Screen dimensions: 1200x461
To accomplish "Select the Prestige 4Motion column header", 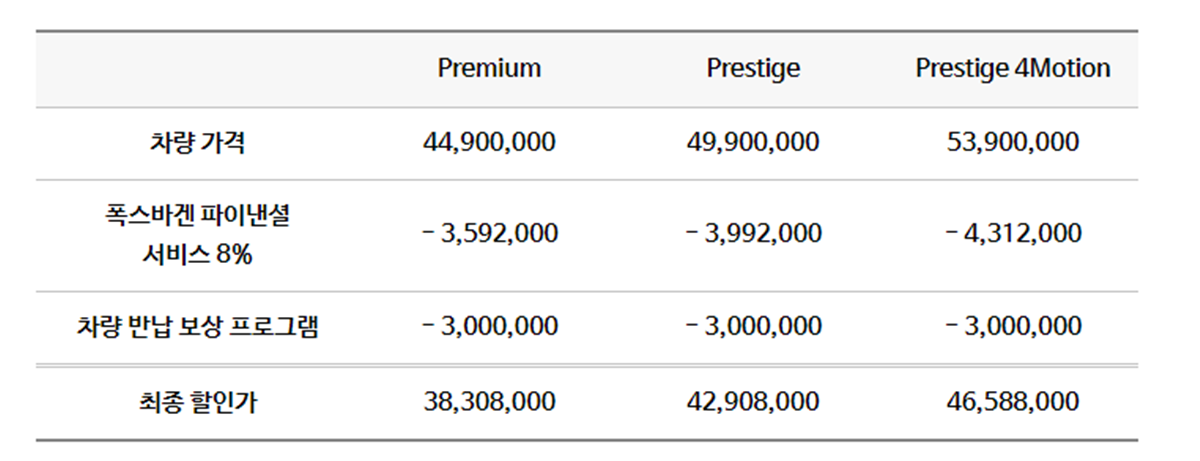I will [x=1013, y=68].
